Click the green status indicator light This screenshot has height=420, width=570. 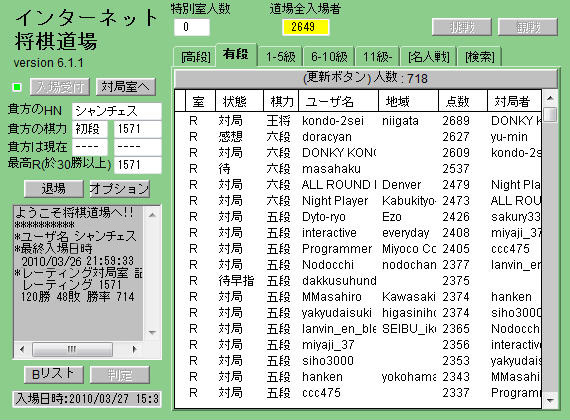point(16,87)
